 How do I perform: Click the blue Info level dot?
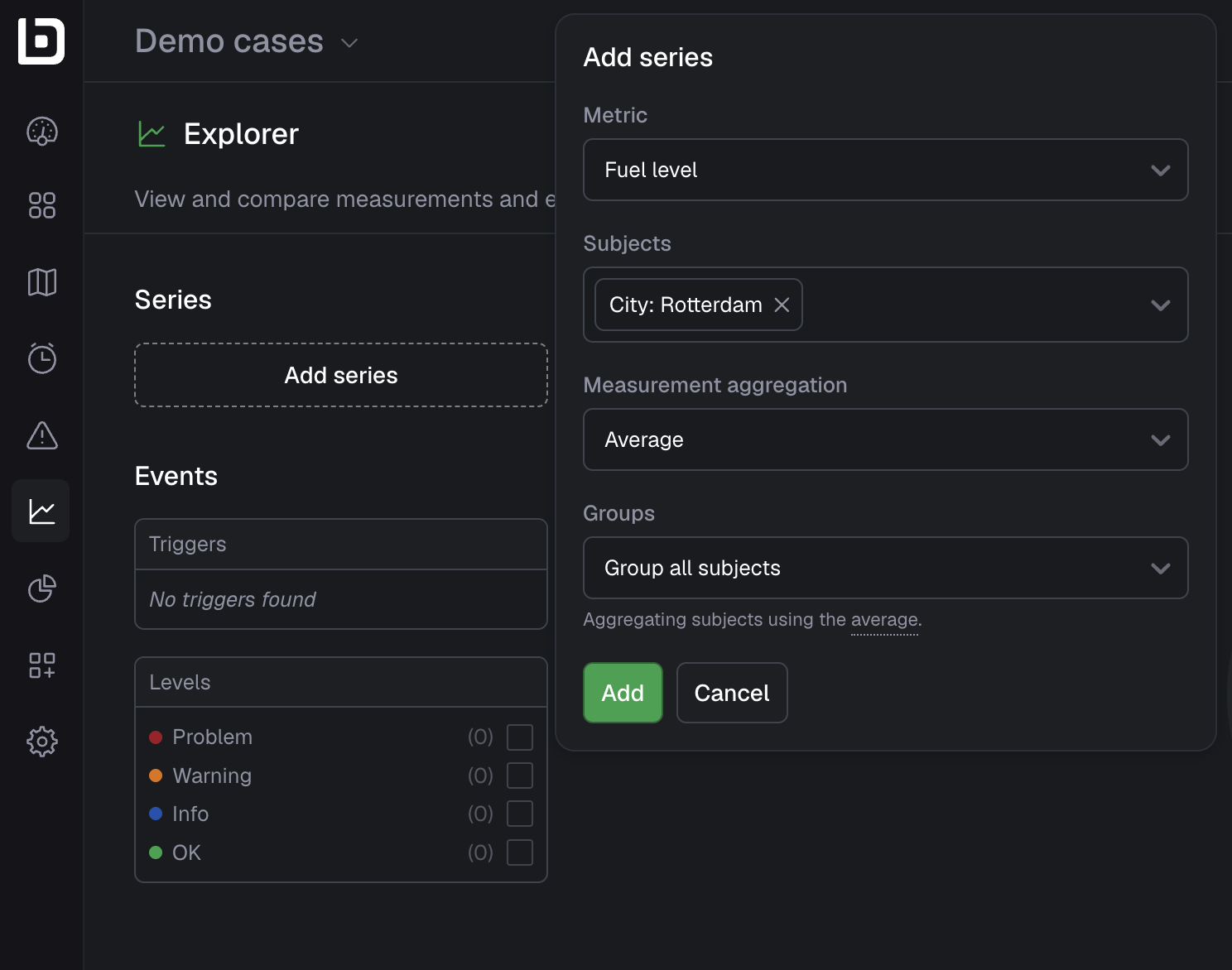pyautogui.click(x=156, y=814)
